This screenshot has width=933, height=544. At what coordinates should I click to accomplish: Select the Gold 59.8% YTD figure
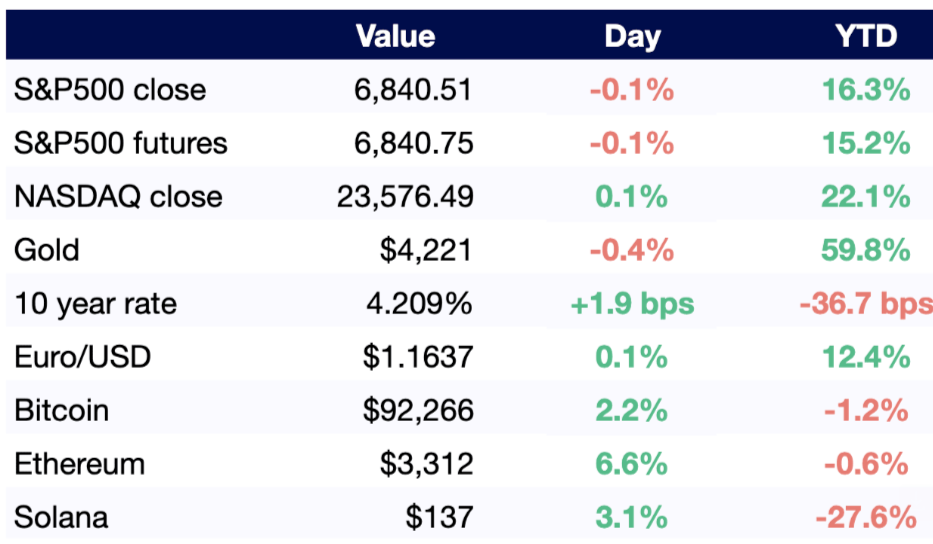pos(866,249)
